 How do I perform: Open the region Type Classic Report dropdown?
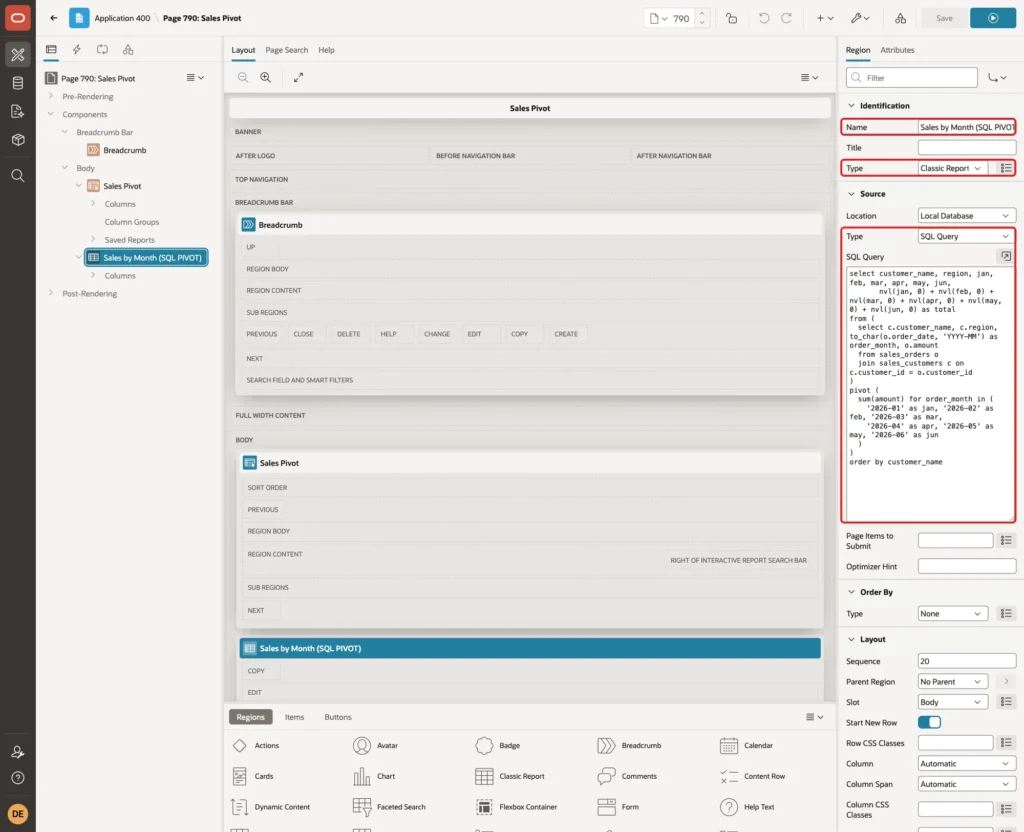(x=952, y=168)
